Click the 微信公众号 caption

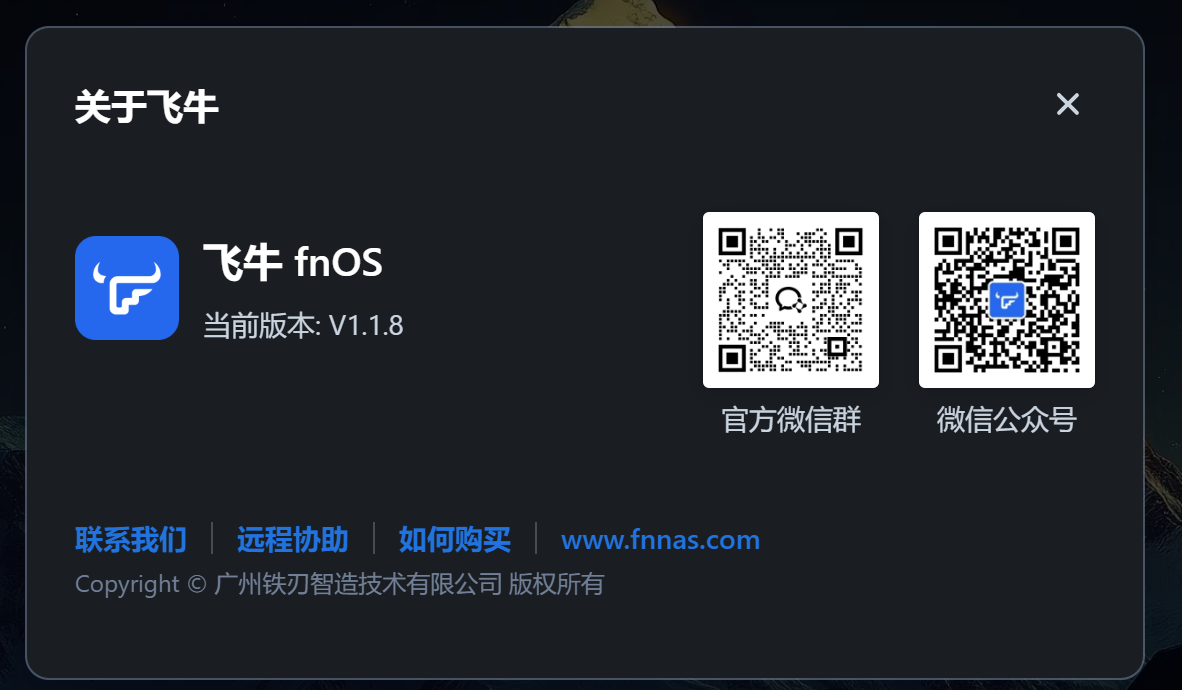[1006, 420]
